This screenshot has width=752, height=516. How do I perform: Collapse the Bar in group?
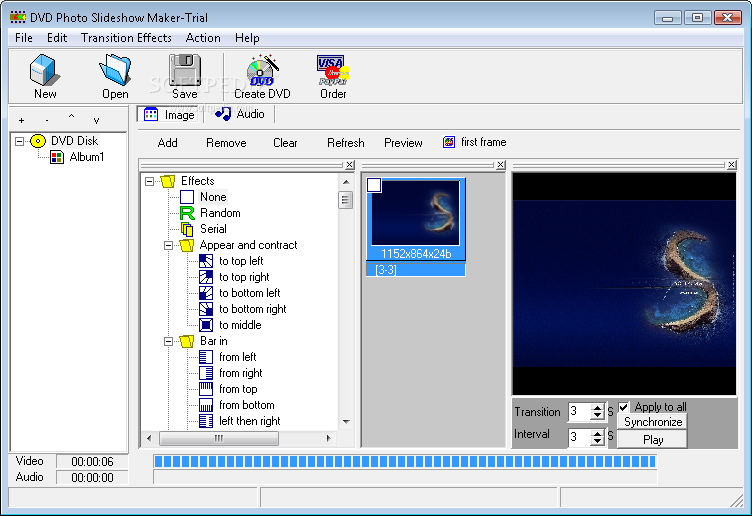pos(168,341)
